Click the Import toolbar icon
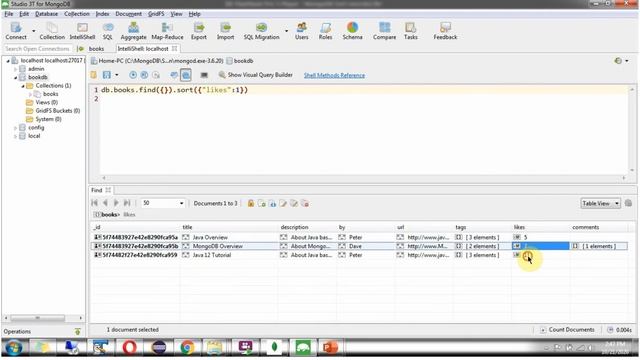 point(225,31)
